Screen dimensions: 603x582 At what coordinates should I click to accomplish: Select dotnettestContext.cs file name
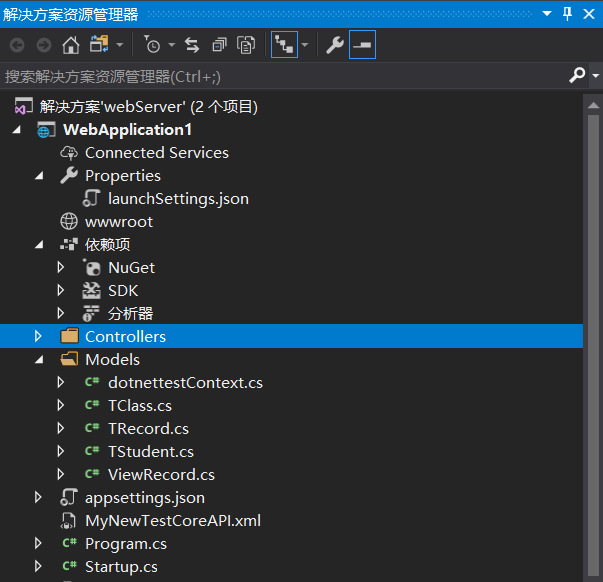point(185,383)
